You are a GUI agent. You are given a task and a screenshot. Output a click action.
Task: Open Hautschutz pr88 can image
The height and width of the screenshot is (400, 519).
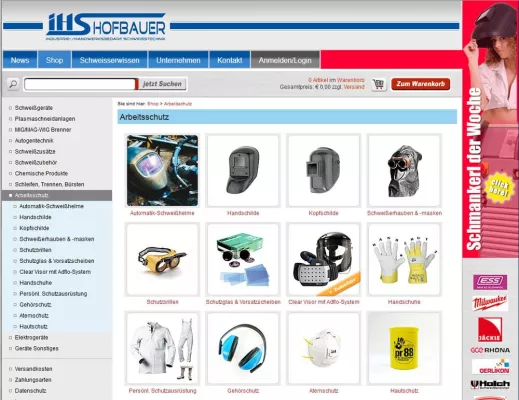point(404,348)
